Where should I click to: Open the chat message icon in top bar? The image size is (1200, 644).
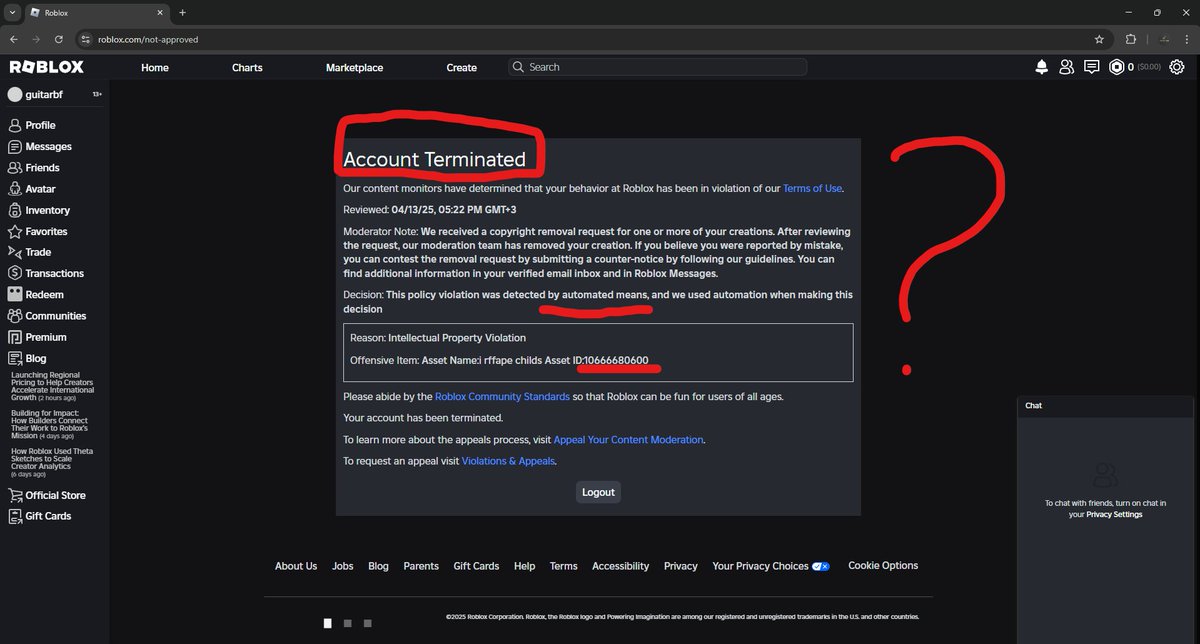[1091, 66]
